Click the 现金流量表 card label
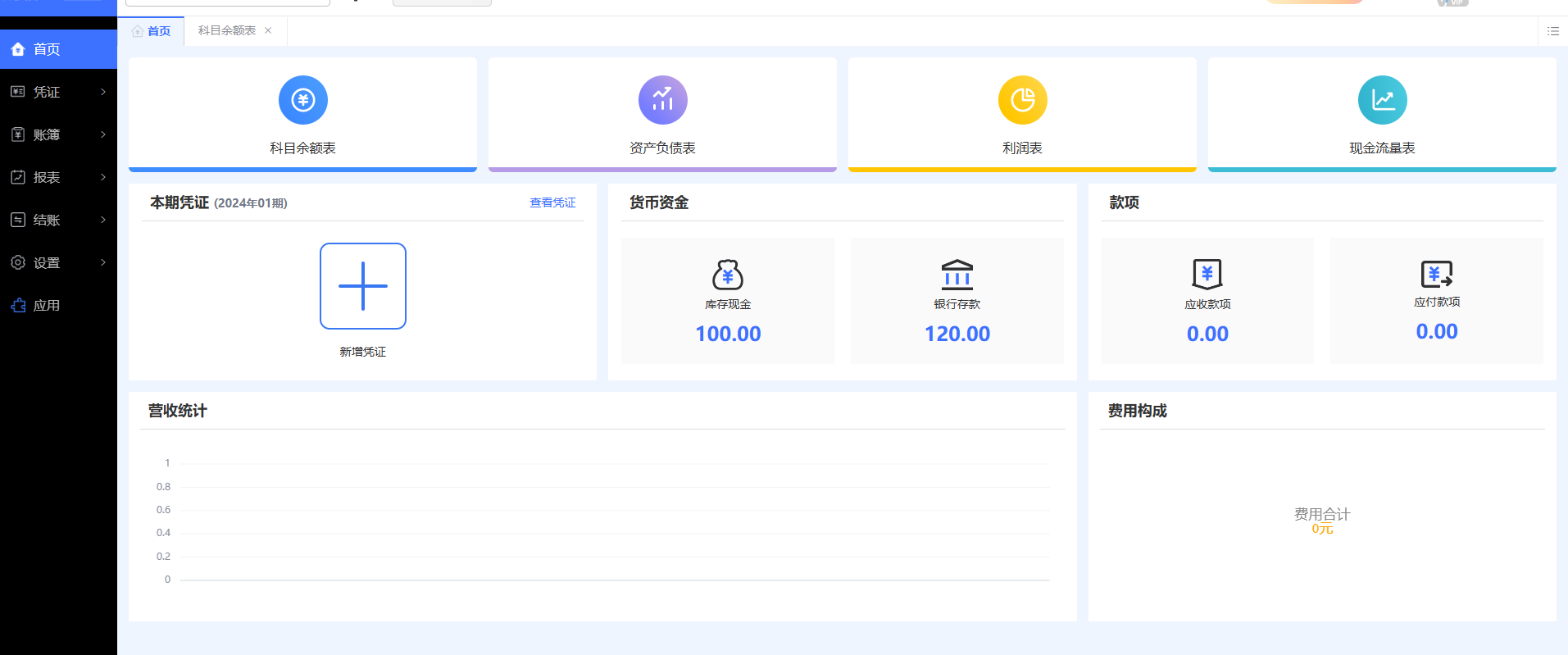Viewport: 1568px width, 655px height. point(1382,148)
